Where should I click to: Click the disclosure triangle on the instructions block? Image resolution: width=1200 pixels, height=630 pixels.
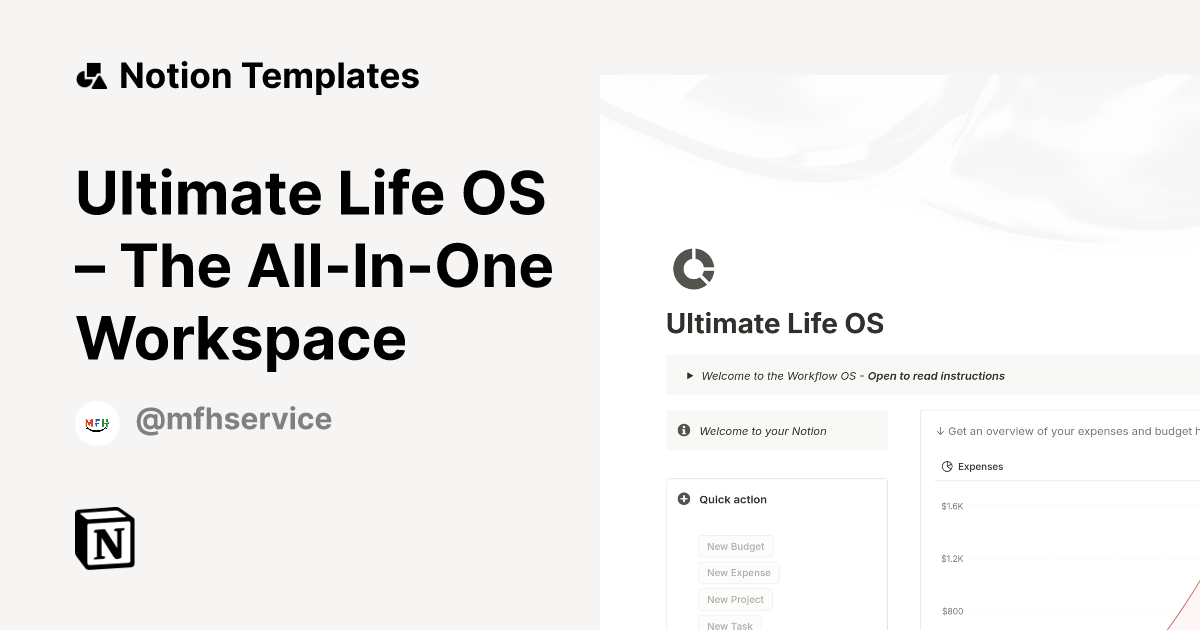689,375
